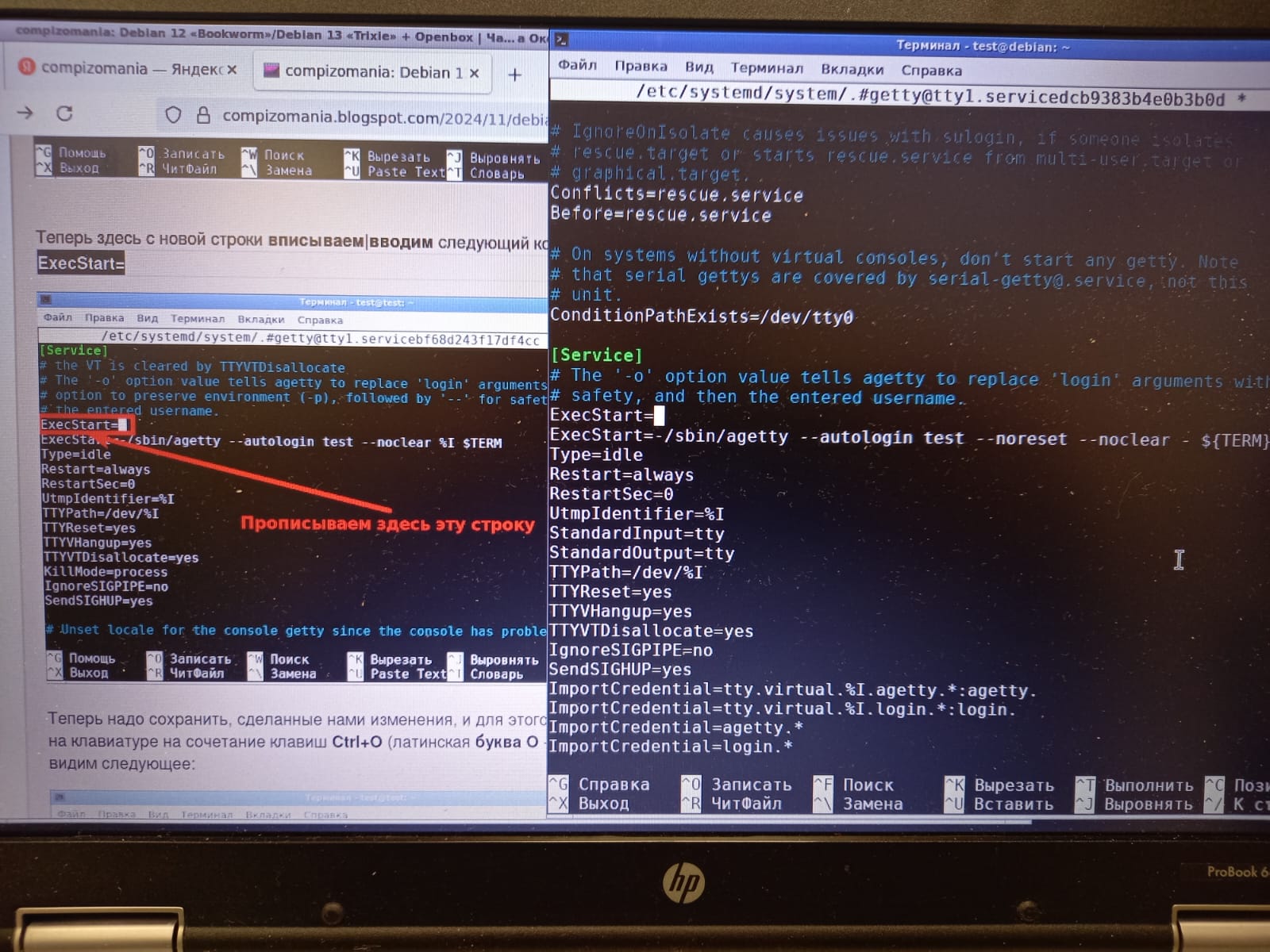This screenshot has width=1270, height=952.
Task: Reload the compizomania blog page
Action: [64, 113]
